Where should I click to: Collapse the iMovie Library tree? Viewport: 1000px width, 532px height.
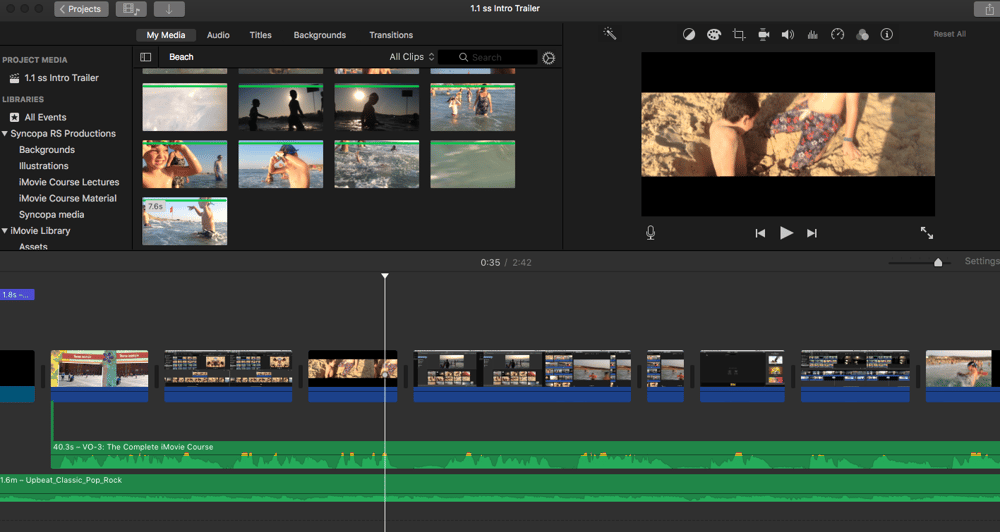click(x=5, y=230)
